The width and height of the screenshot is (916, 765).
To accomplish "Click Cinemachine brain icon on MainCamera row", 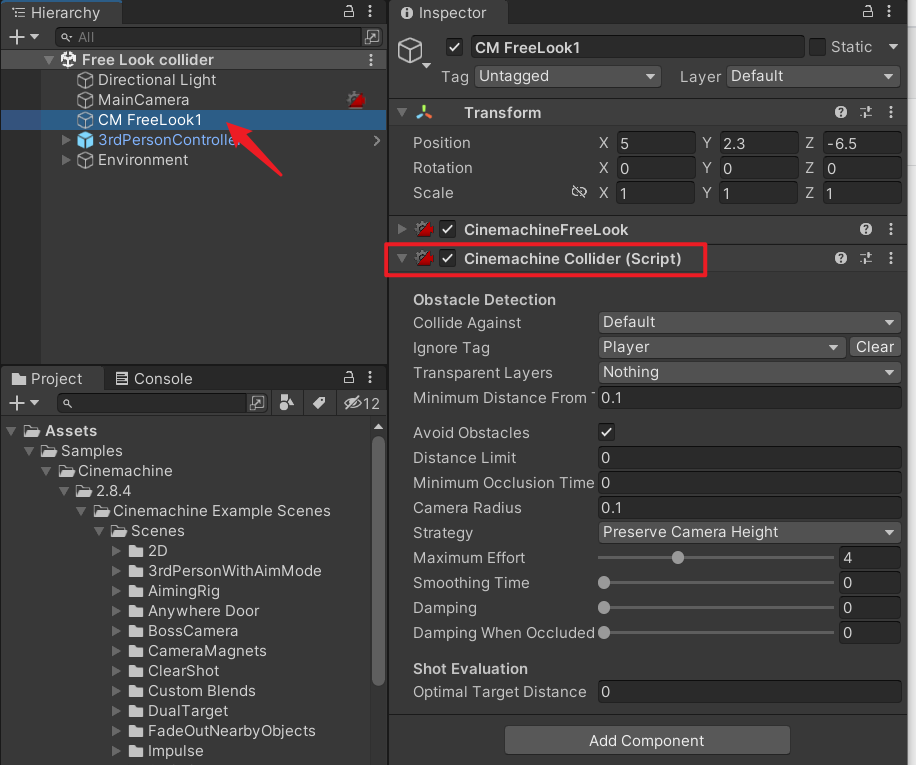I will pos(356,100).
